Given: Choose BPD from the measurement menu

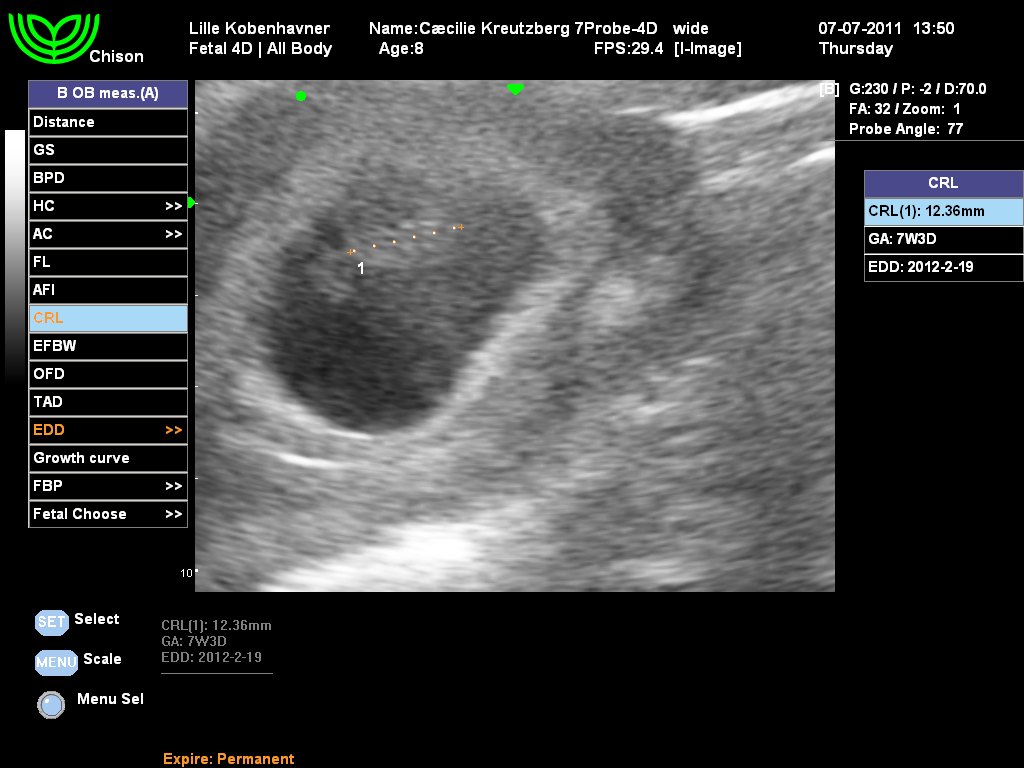Looking at the screenshot, I should pyautogui.click(x=107, y=178).
